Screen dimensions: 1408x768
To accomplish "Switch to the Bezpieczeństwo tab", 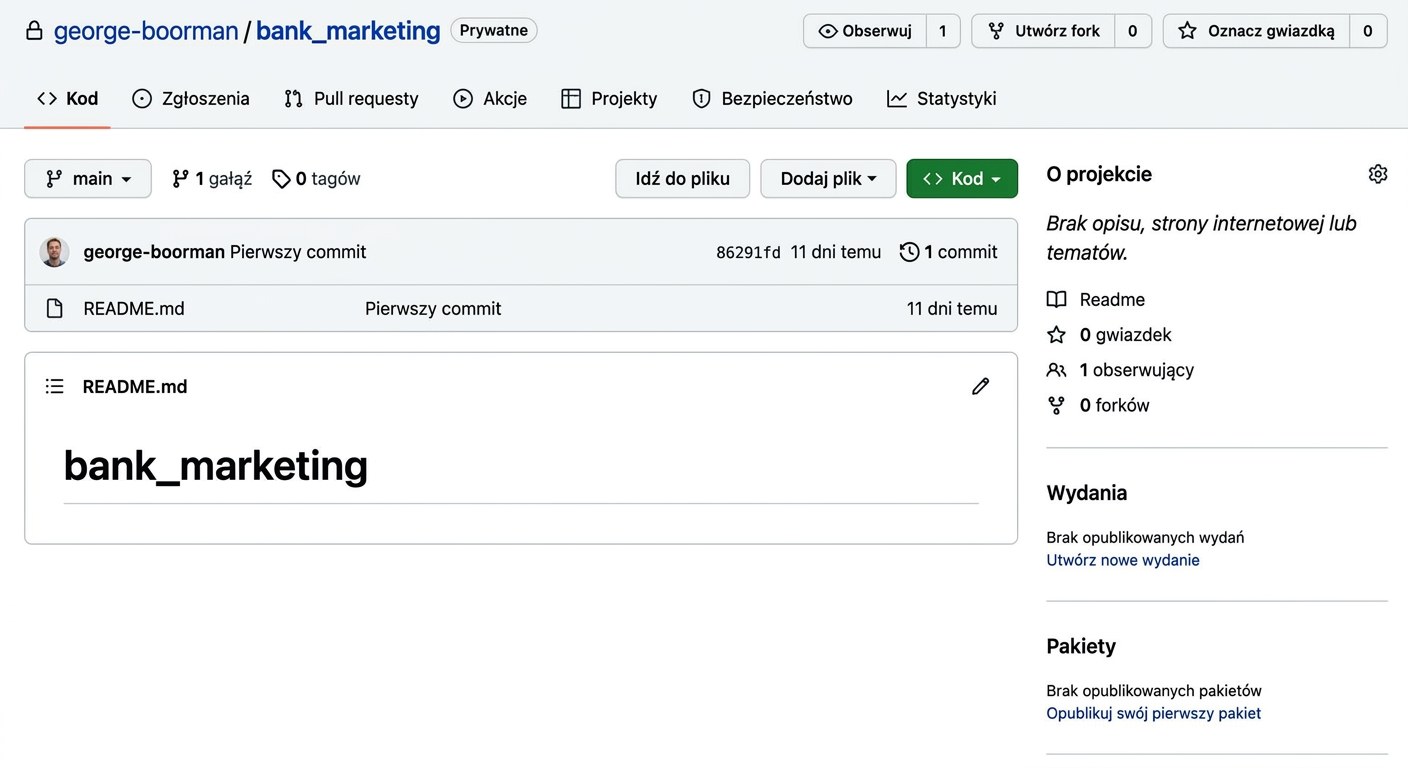I will (772, 98).
